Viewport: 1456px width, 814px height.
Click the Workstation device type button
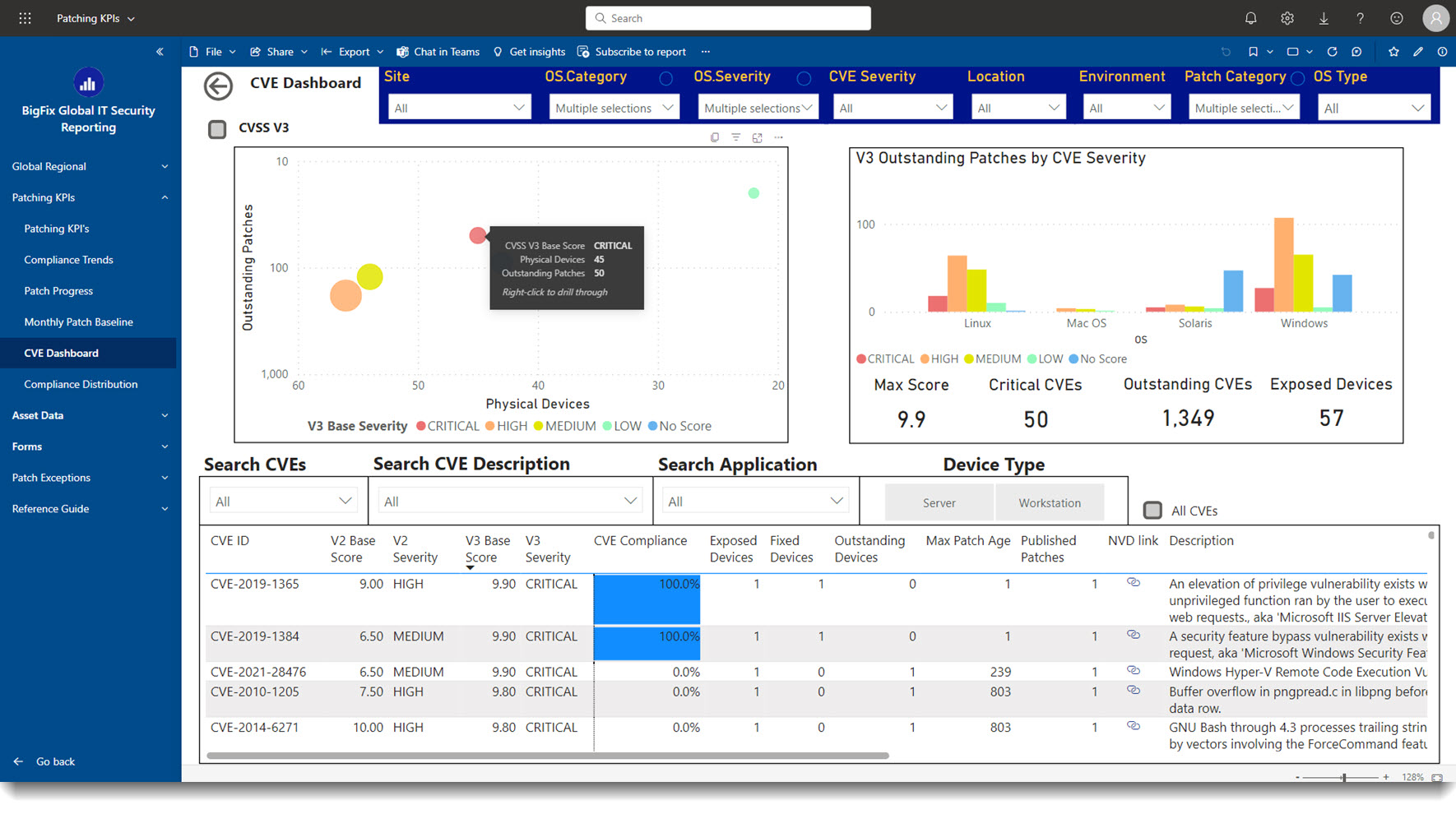click(1050, 502)
